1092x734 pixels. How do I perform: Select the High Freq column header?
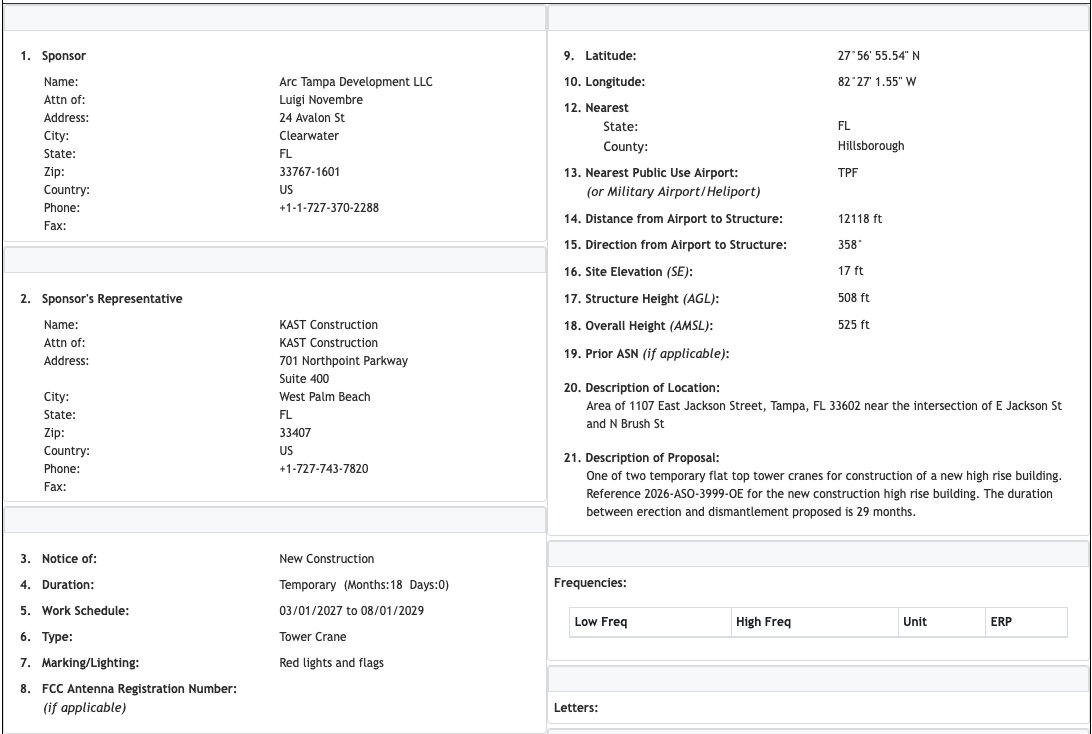coord(764,621)
